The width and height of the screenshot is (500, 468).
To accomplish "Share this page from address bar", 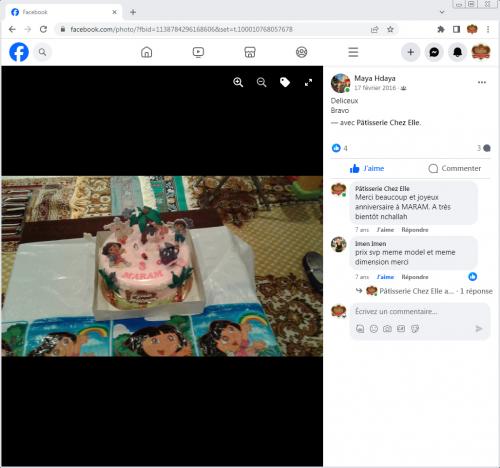I will tap(375, 29).
